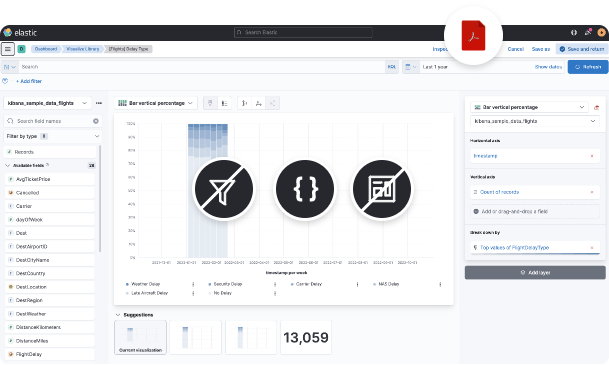Open the visual options toolbar icon
This screenshot has height=365, width=609.
click(x=210, y=103)
